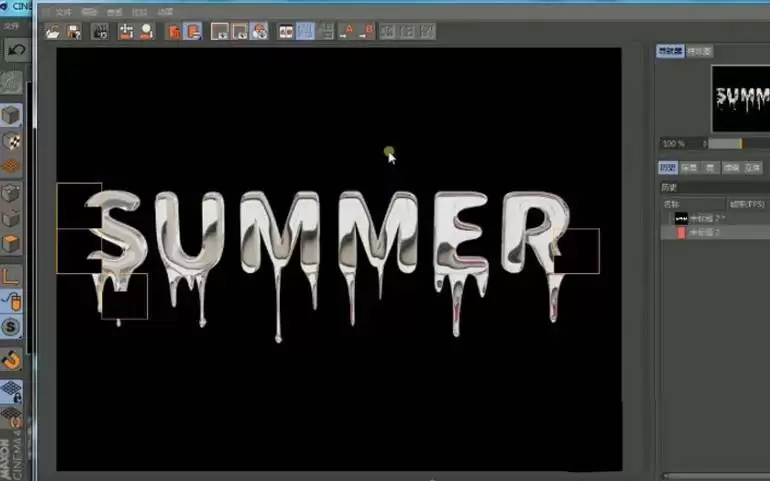Viewport: 770px width, 481px height.
Task: Open the fifth Picture Viewer menu
Action: coord(165,12)
